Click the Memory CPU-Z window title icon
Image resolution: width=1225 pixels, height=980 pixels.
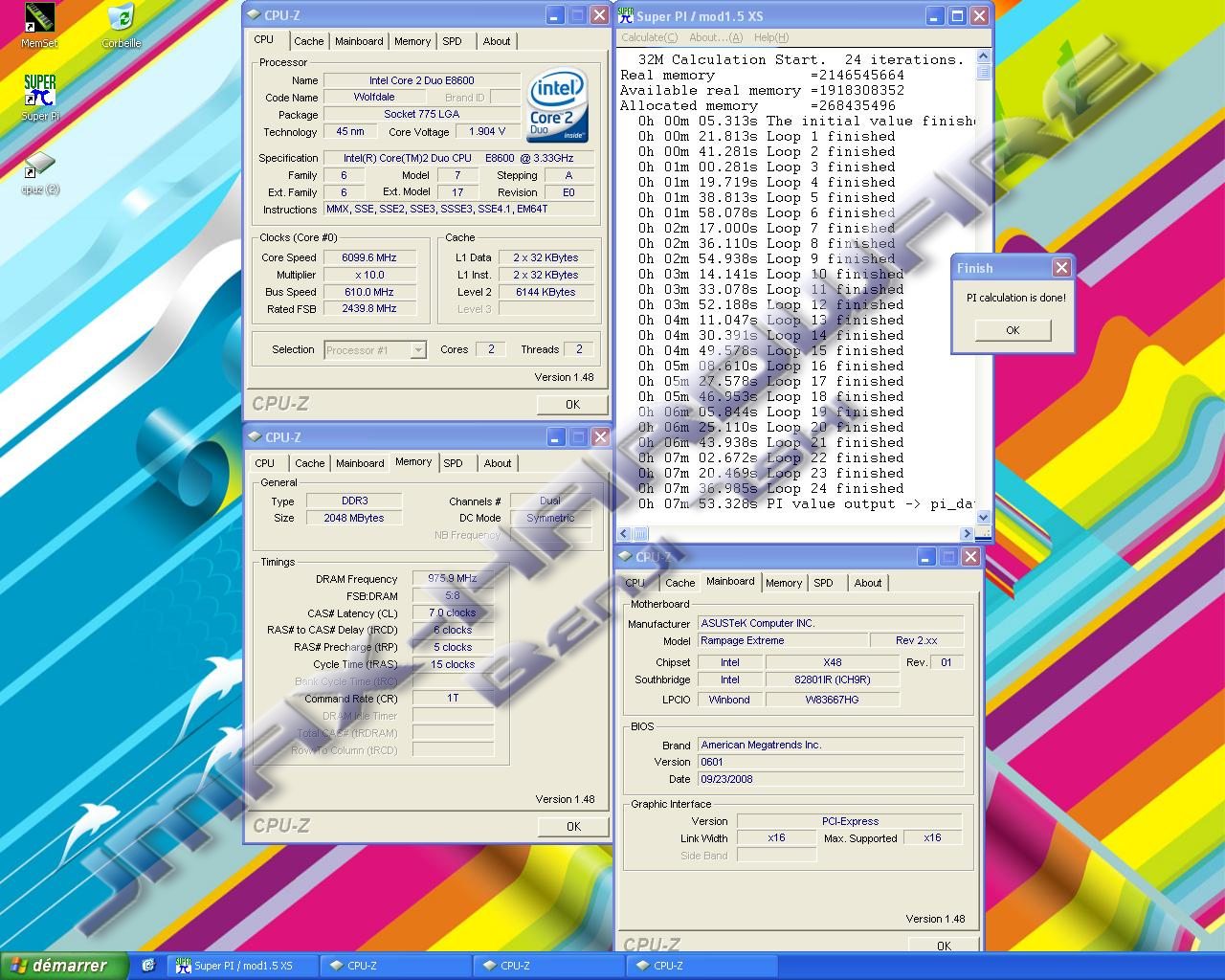[256, 437]
